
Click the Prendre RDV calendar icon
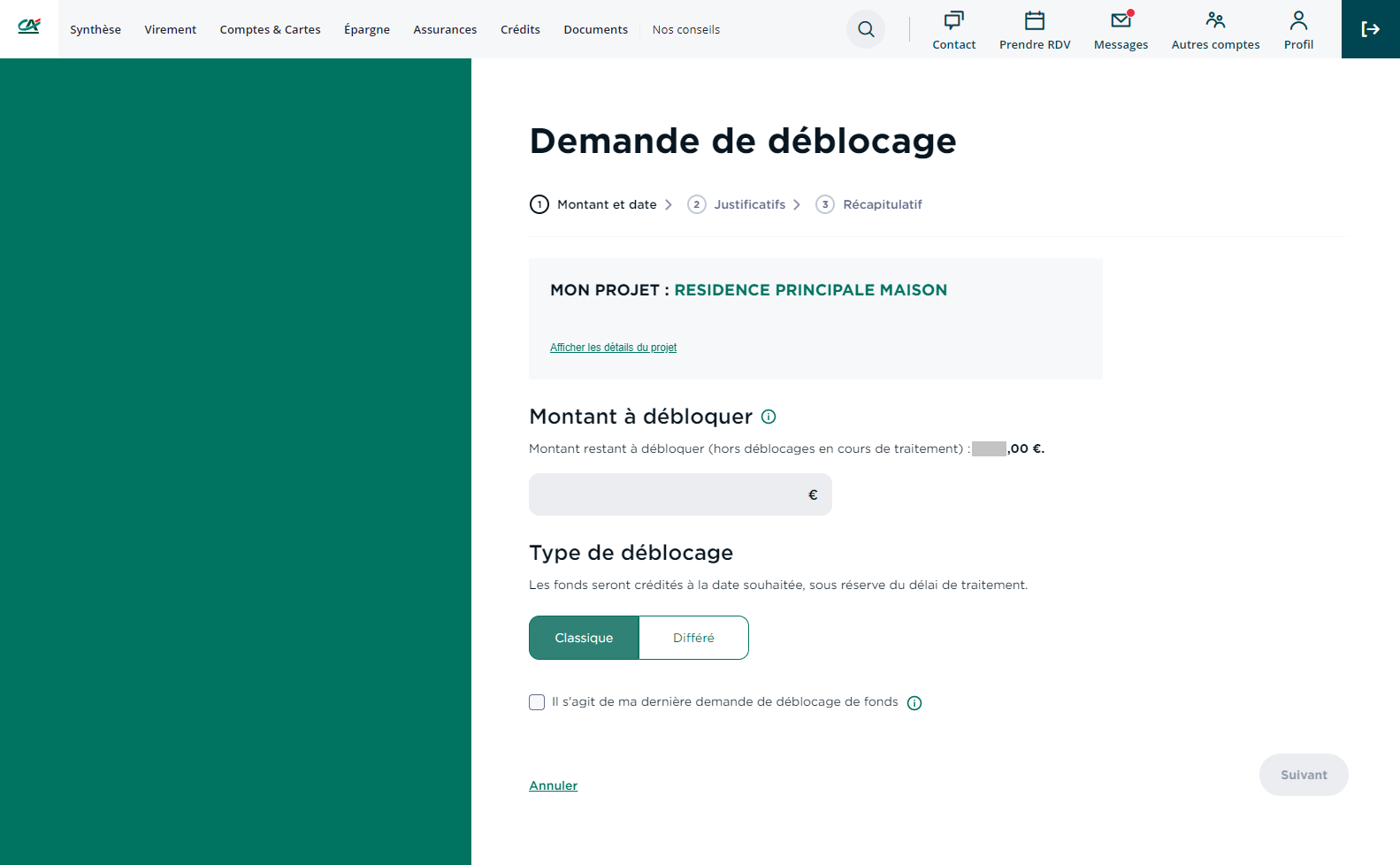tap(1034, 21)
